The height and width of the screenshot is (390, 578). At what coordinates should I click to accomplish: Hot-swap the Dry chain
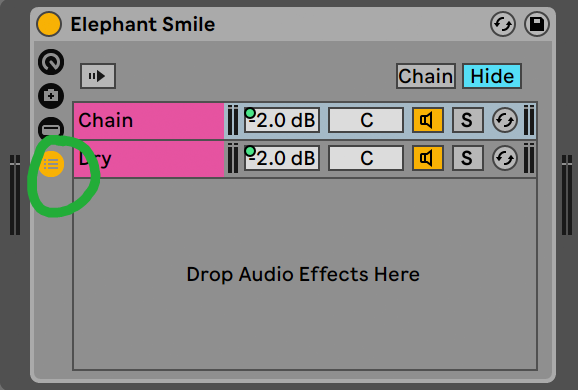pyautogui.click(x=505, y=158)
